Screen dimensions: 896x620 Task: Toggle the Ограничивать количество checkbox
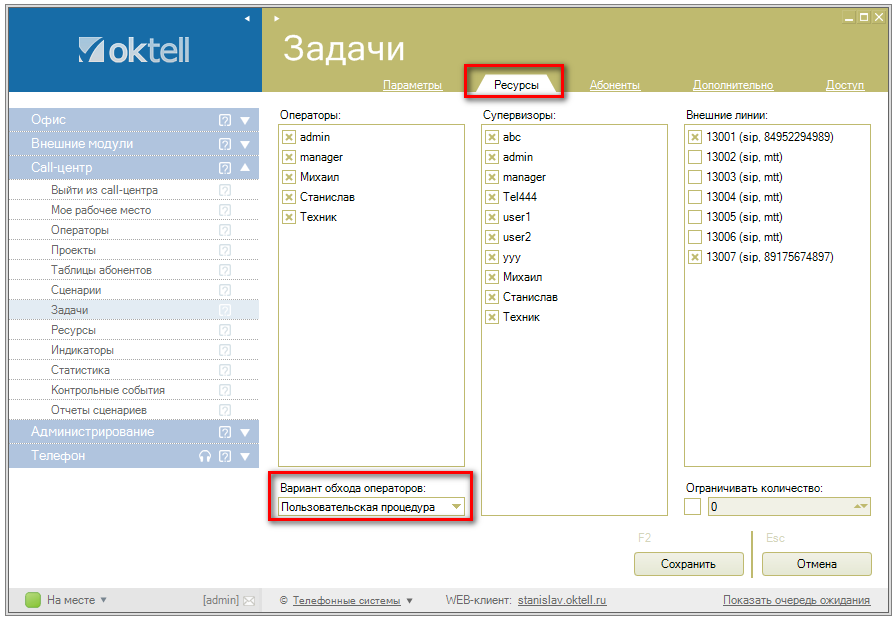tap(693, 507)
